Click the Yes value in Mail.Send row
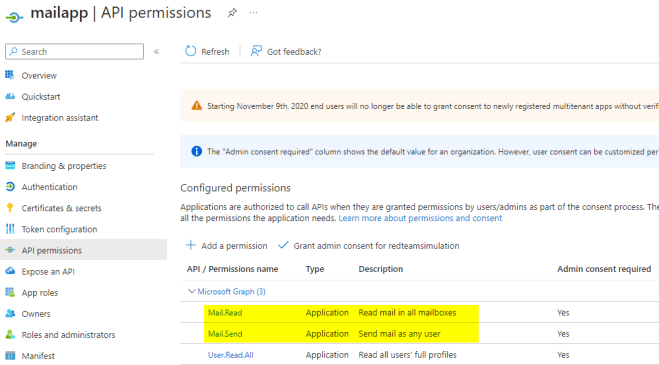This screenshot has width=659, height=365. [563, 333]
